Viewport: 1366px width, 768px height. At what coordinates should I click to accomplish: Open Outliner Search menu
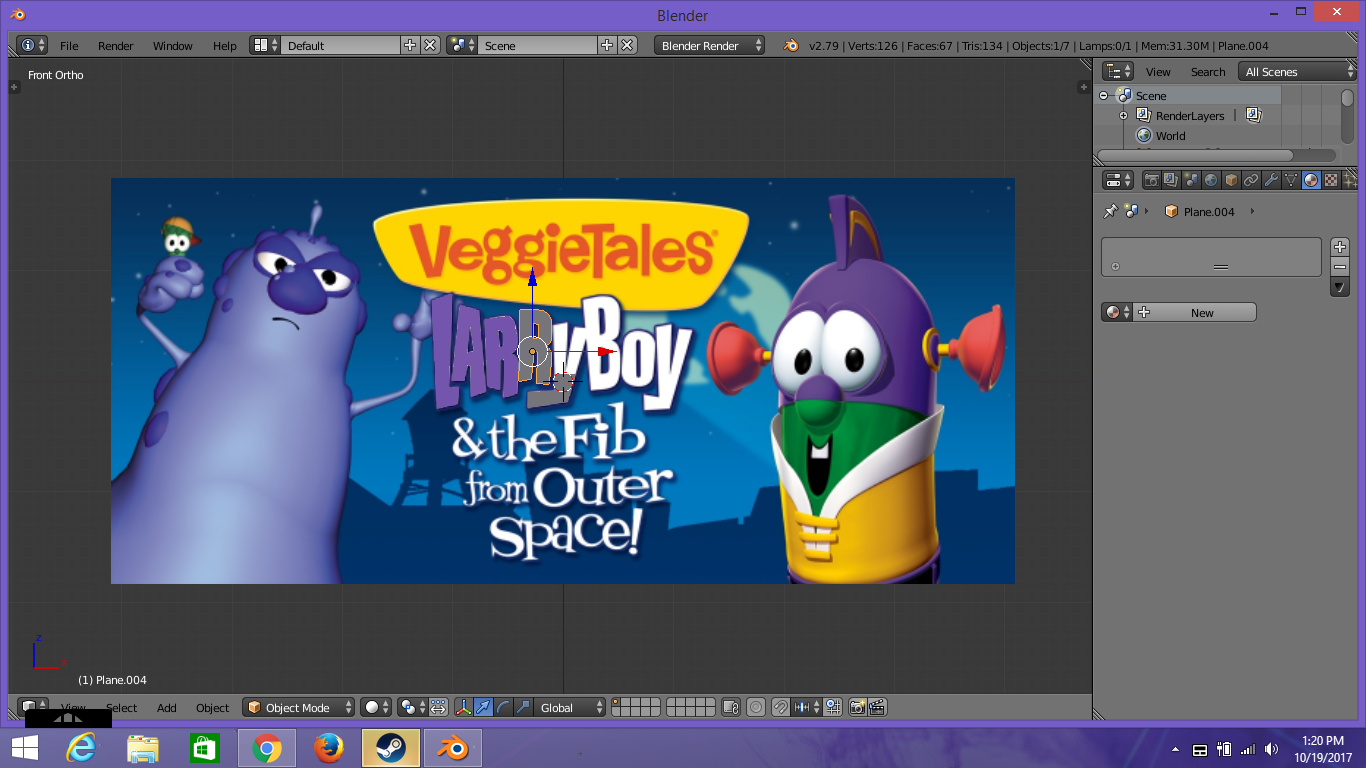click(x=1208, y=72)
